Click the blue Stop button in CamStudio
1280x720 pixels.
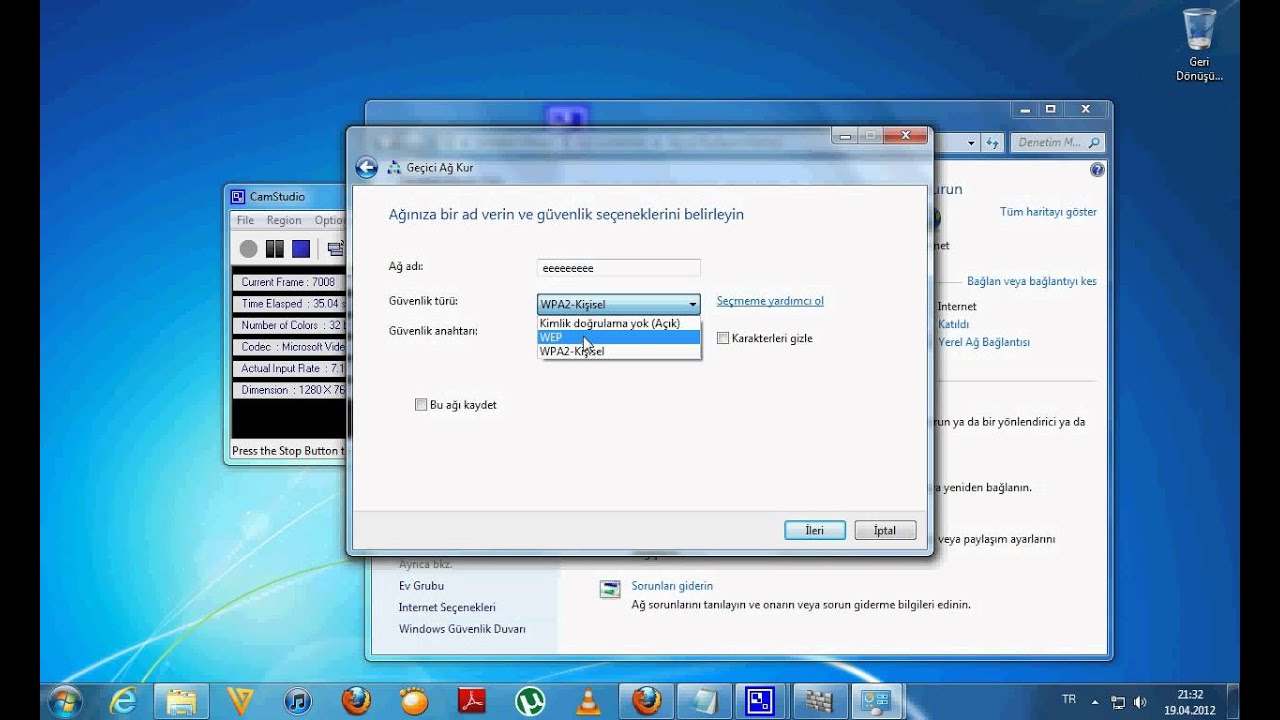301,249
